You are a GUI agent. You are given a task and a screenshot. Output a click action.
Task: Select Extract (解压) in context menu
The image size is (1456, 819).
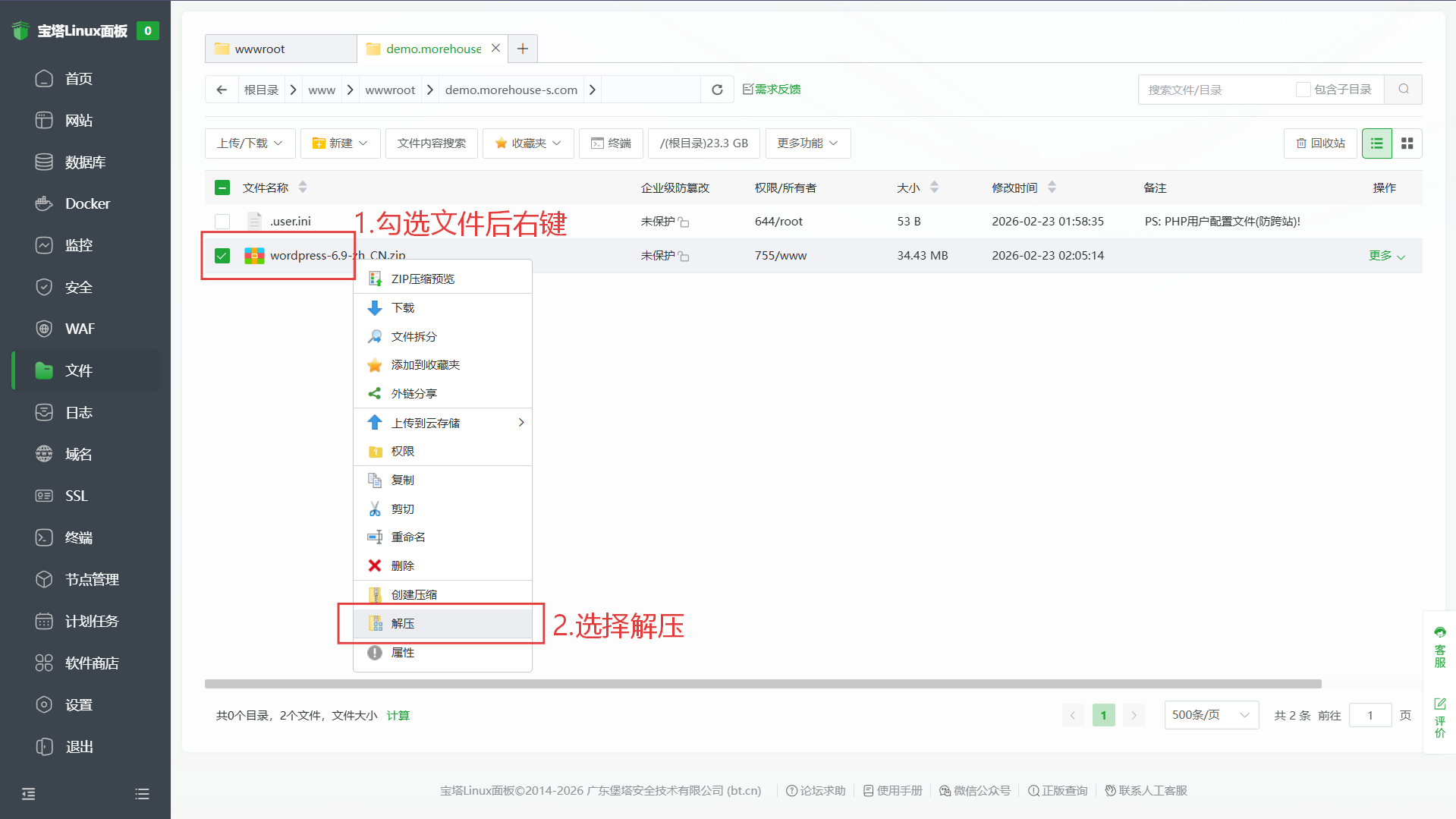[x=403, y=624]
